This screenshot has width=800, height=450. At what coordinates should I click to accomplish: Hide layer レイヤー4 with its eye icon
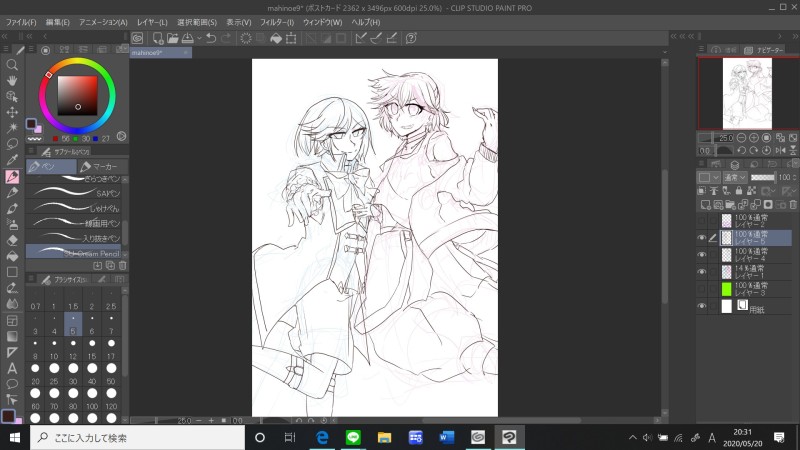point(701,254)
